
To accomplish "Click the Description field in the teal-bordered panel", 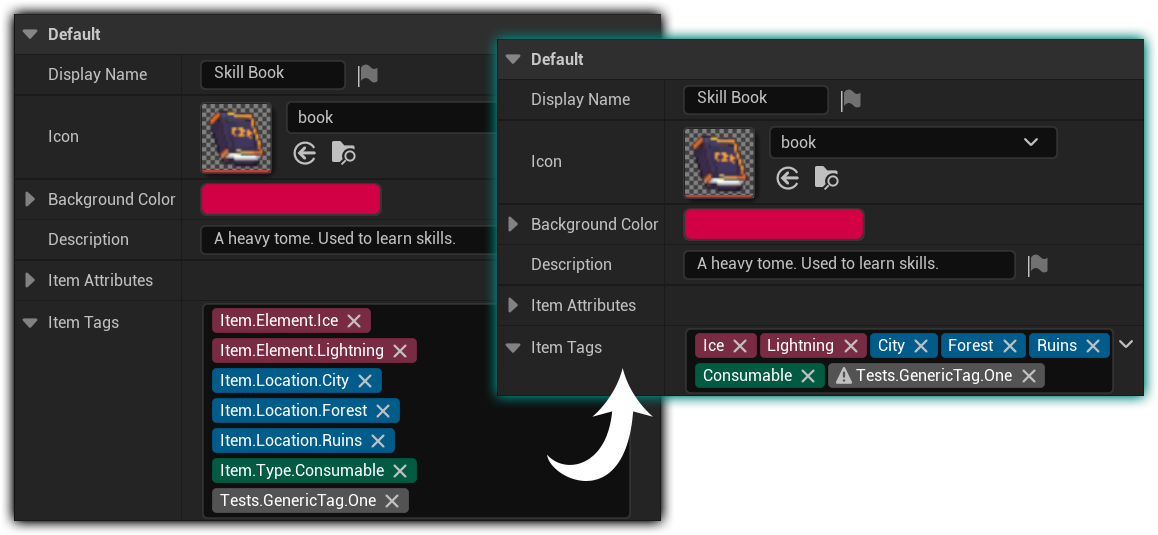I will (x=848, y=265).
